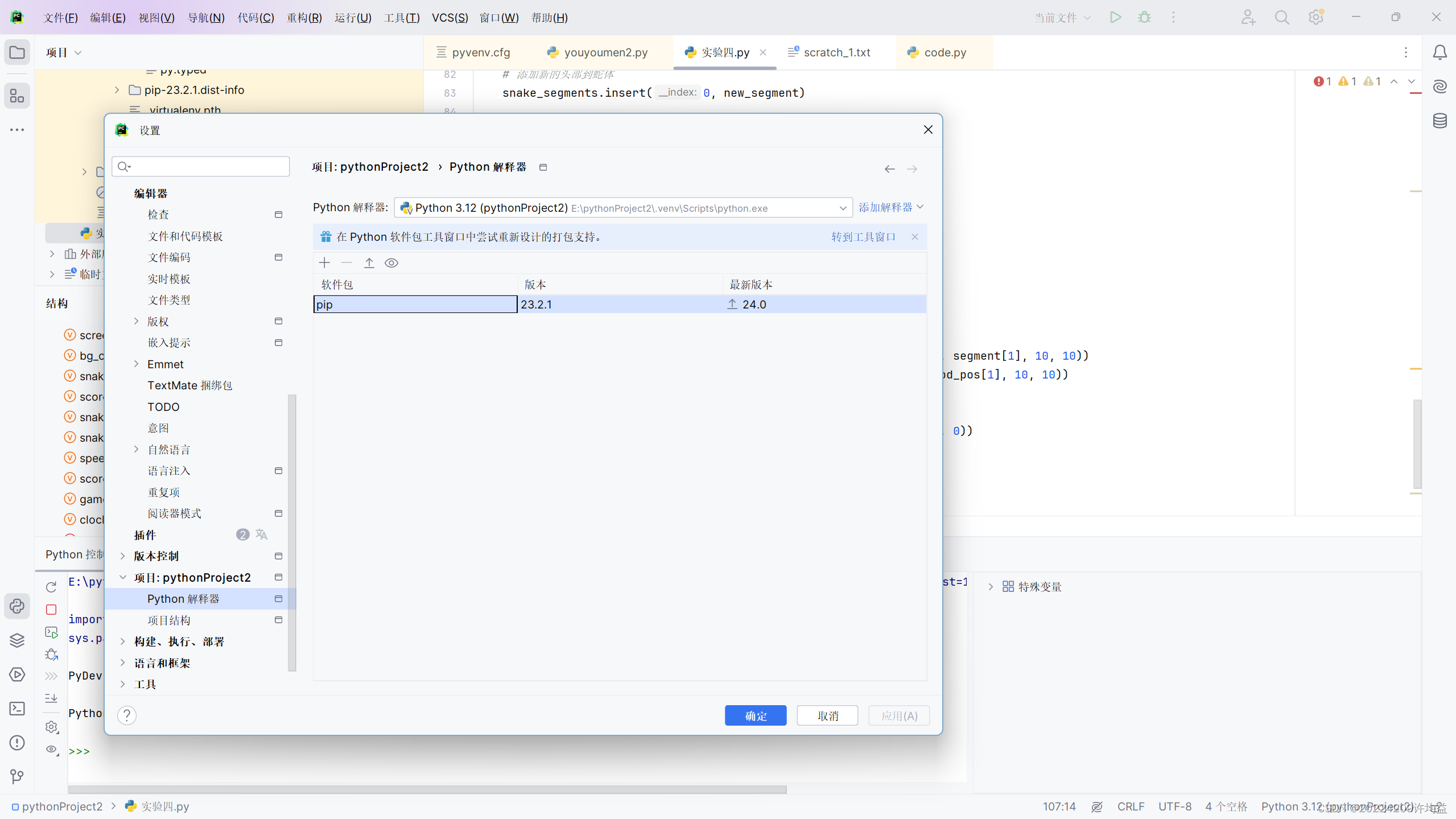The image size is (1456, 819).
Task: Open the 编辑(E) menu
Action: (108, 18)
